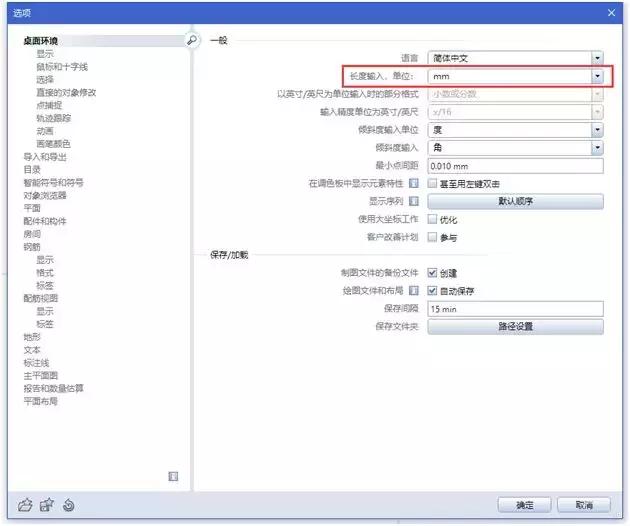The width and height of the screenshot is (630, 526).
Task: Select 报告和数量估算 in the tree
Action: [53, 388]
